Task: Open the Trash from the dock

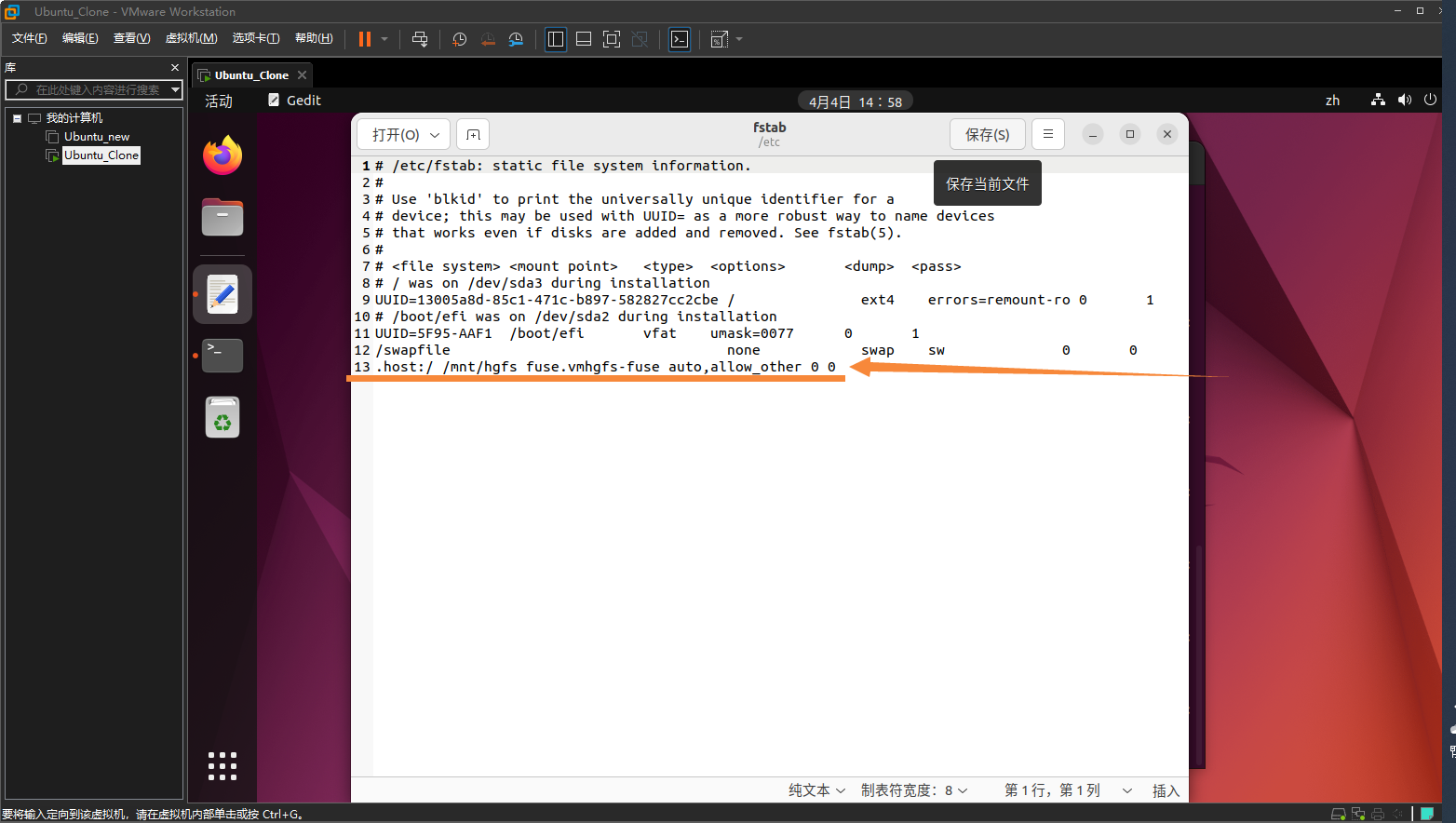Action: click(x=222, y=417)
